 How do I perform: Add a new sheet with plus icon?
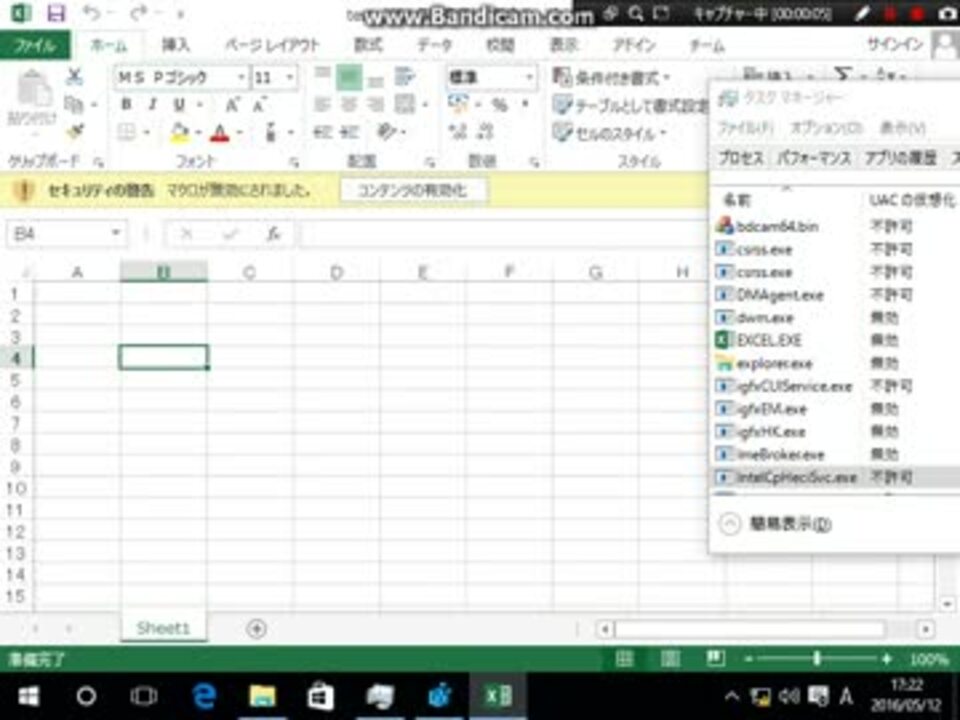[257, 628]
